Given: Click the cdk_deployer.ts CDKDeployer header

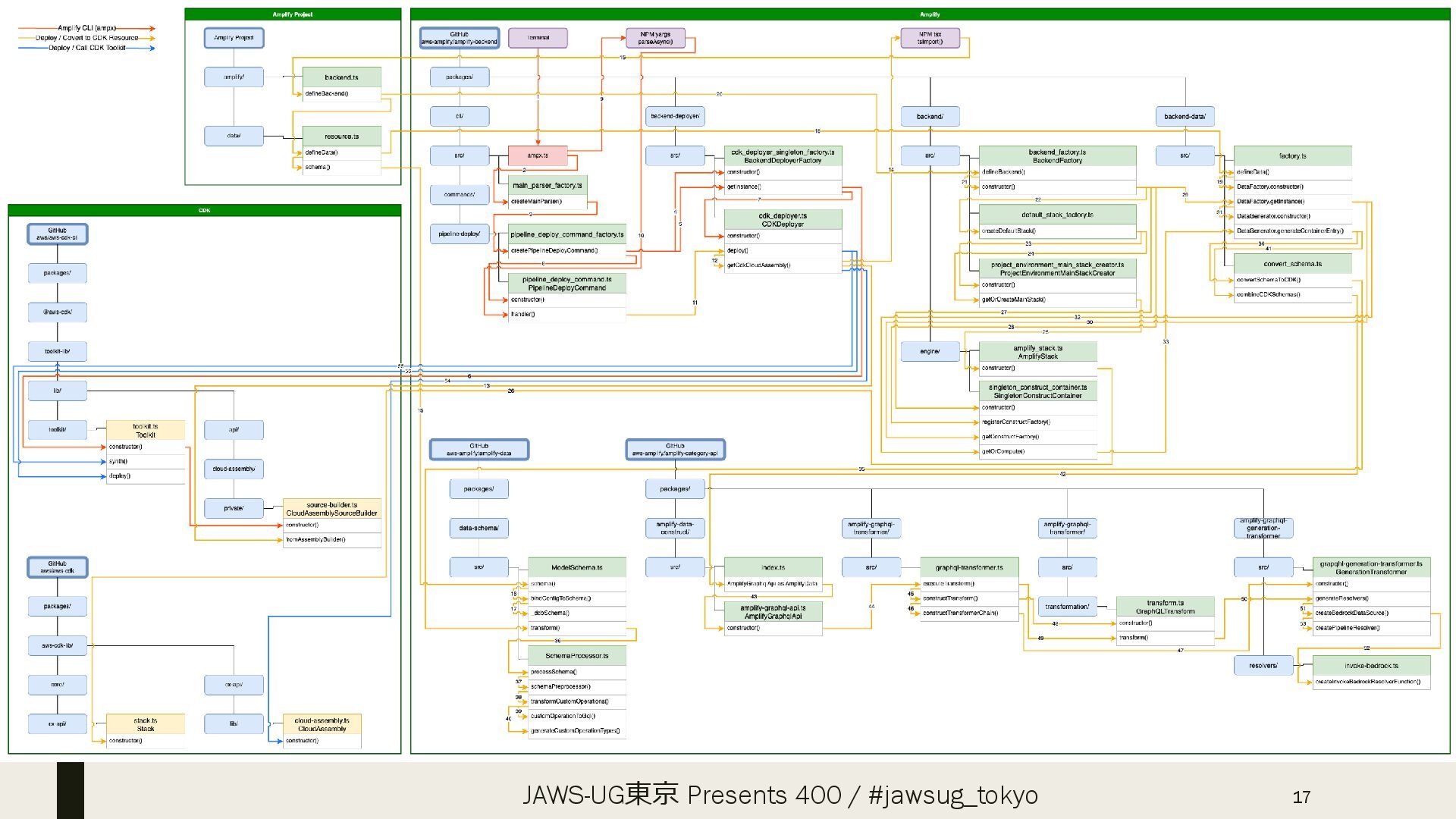Looking at the screenshot, I should [x=783, y=220].
